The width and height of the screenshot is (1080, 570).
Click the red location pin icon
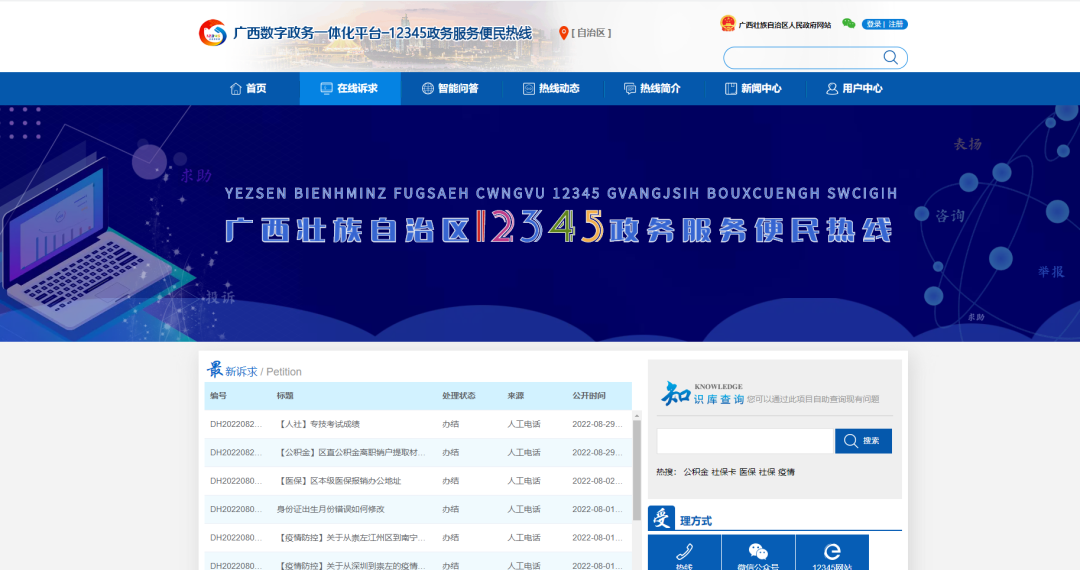point(563,33)
